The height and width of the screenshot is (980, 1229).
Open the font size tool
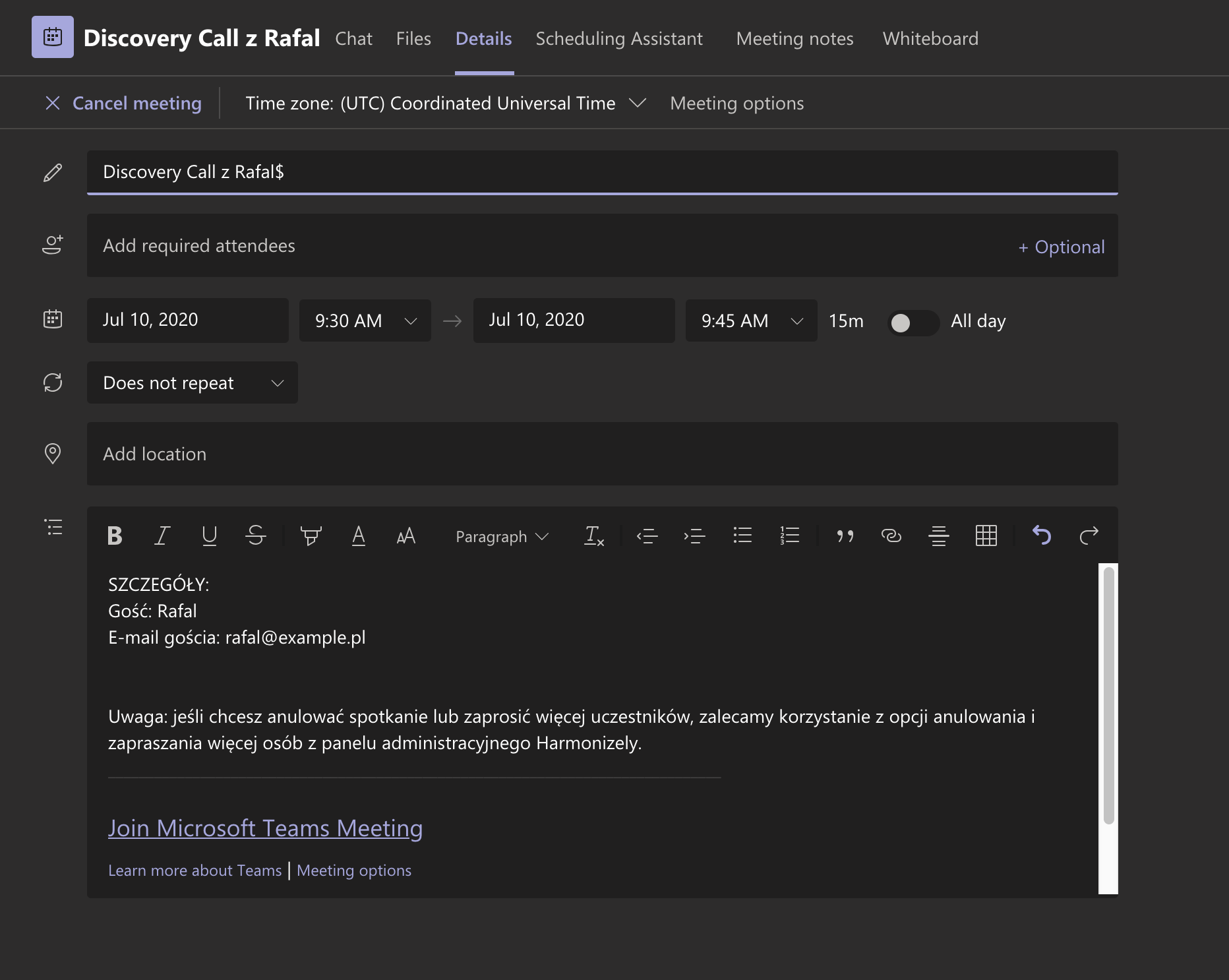406,536
